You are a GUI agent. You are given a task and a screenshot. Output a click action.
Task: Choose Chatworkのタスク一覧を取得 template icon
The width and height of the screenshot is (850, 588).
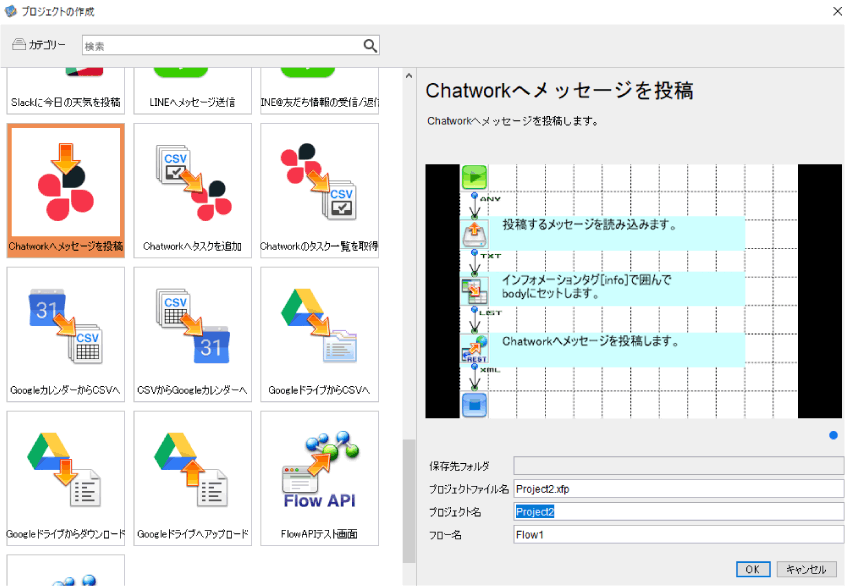319,190
